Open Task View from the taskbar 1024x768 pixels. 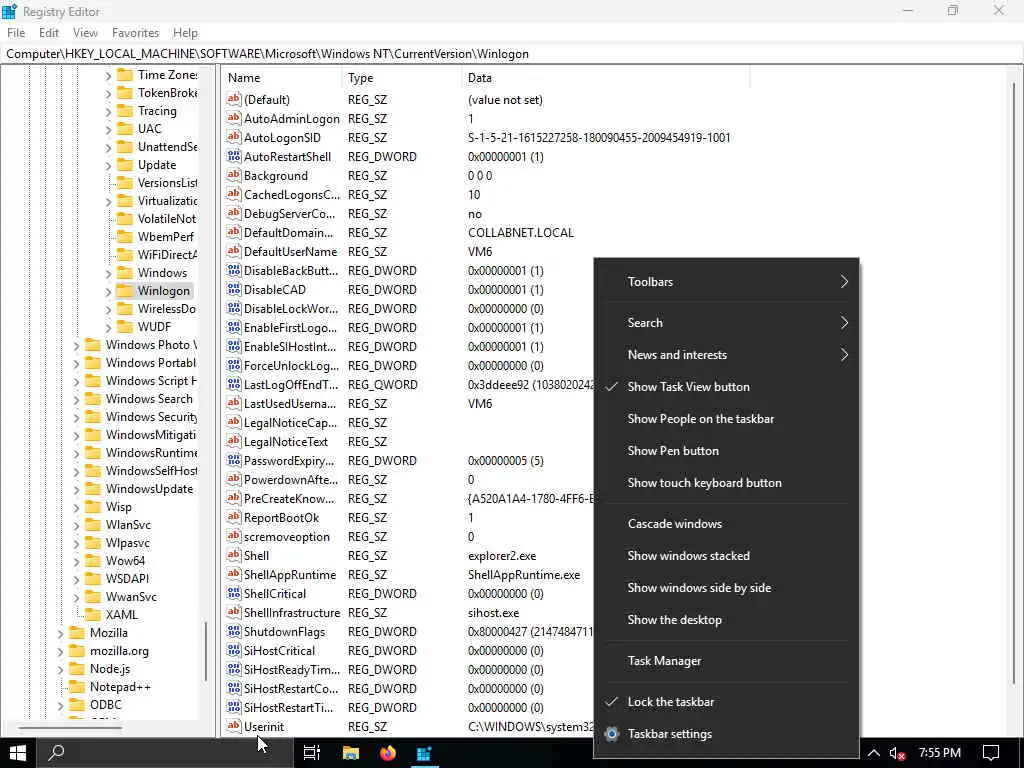pyautogui.click(x=312, y=753)
